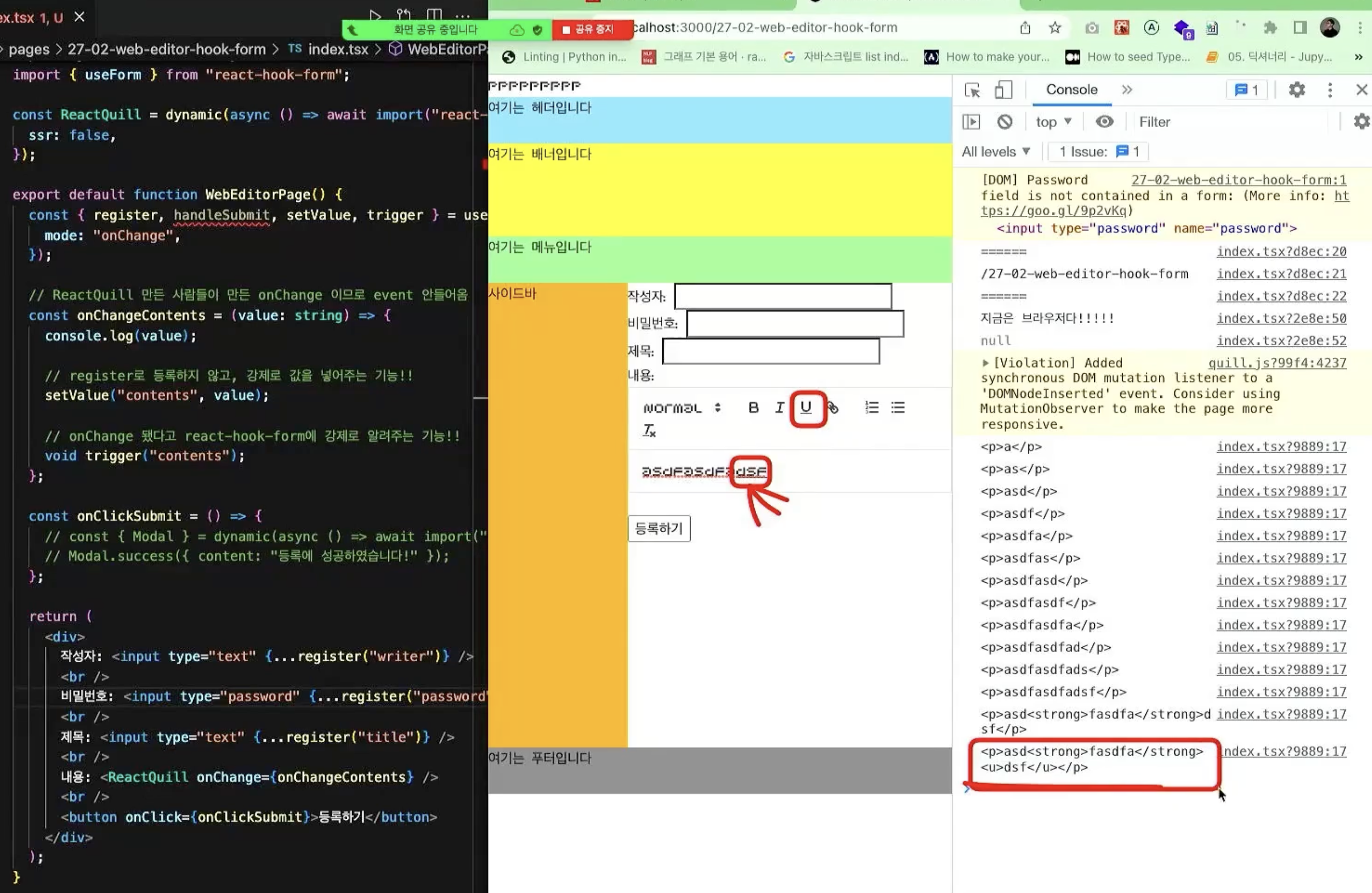1372x893 pixels.
Task: Click the 등록하기 submit button
Action: point(659,529)
